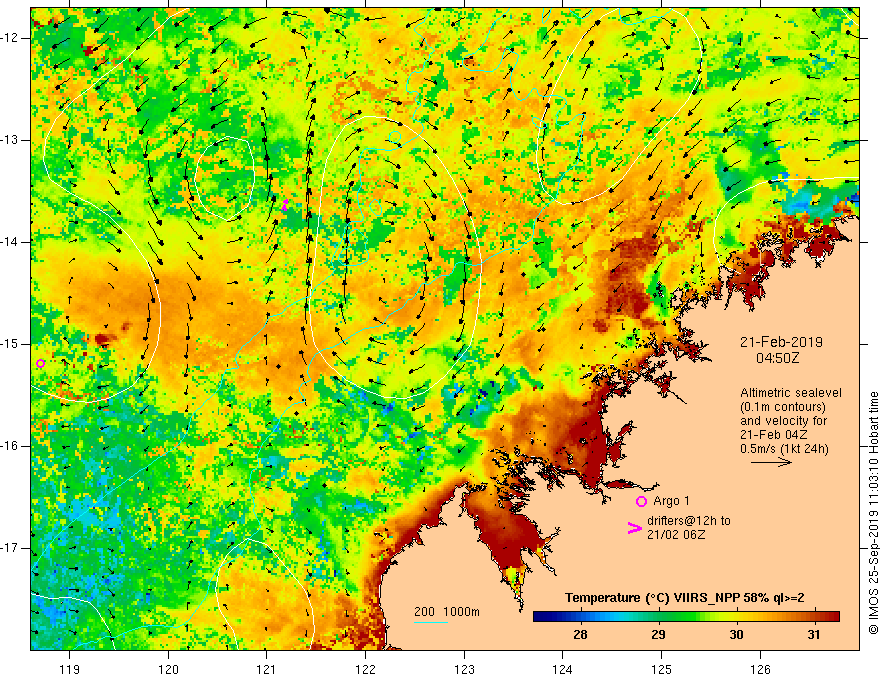Click the longitude axis label 121

pyautogui.click(x=266, y=669)
